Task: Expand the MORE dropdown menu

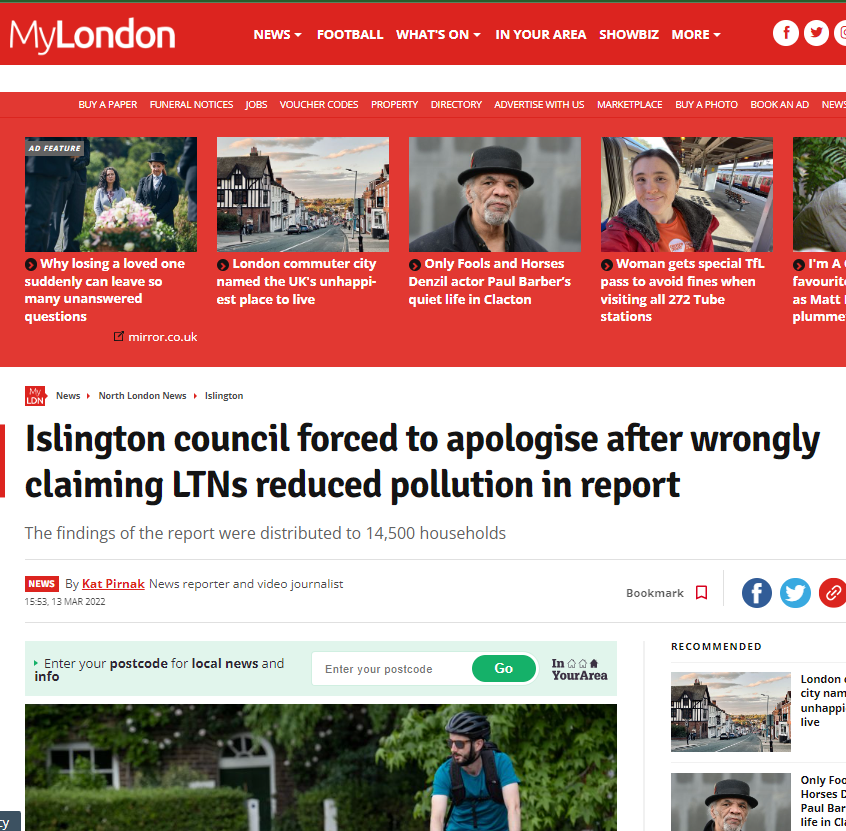Action: [695, 35]
